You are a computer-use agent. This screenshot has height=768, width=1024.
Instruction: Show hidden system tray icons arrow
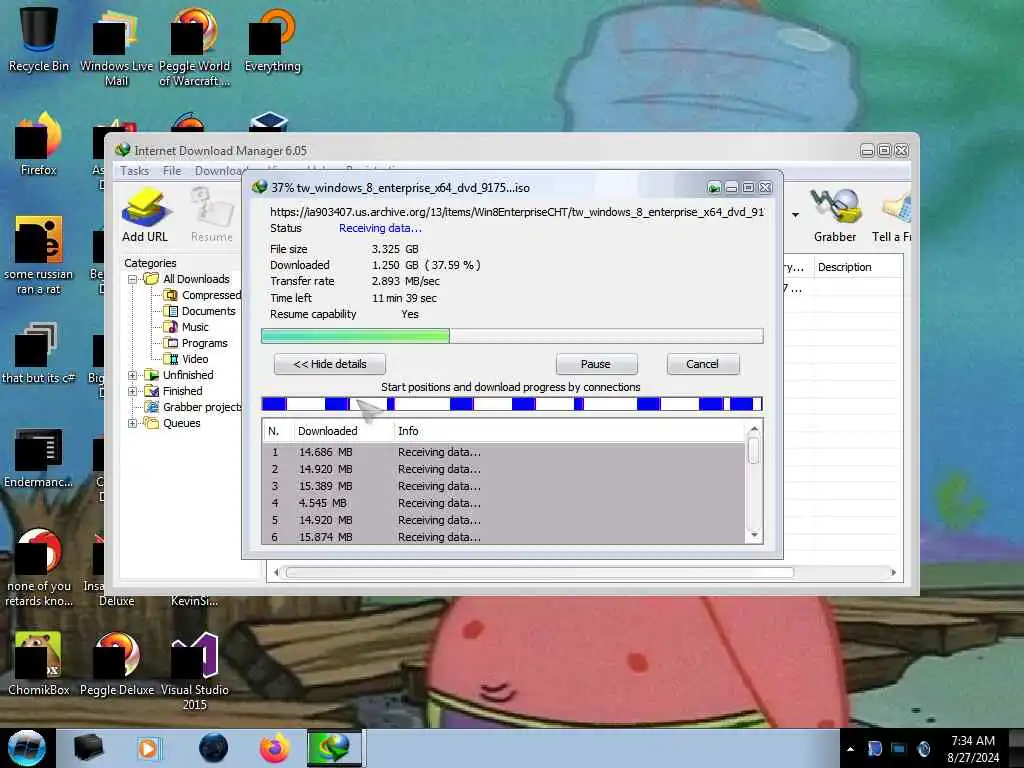(850, 749)
